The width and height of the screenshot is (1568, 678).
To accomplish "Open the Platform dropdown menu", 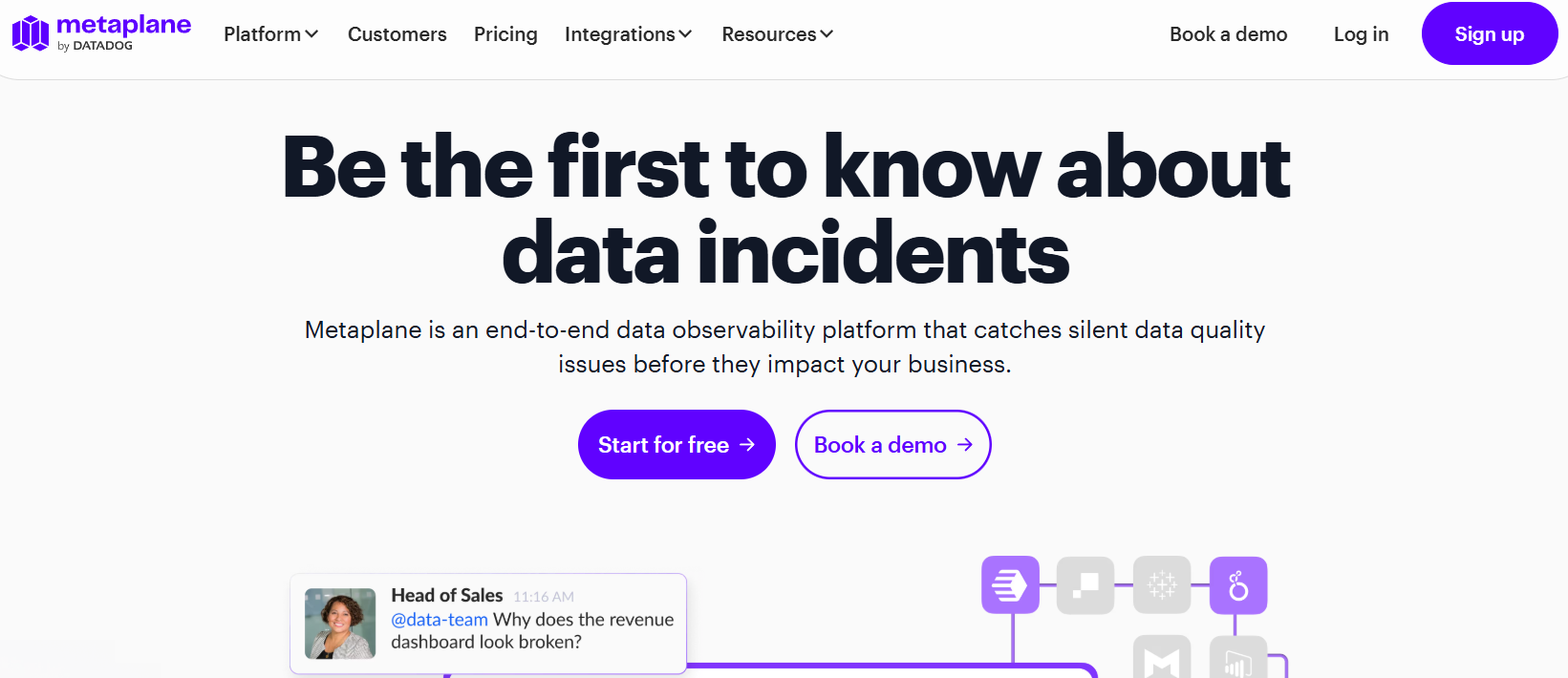I will tap(270, 34).
